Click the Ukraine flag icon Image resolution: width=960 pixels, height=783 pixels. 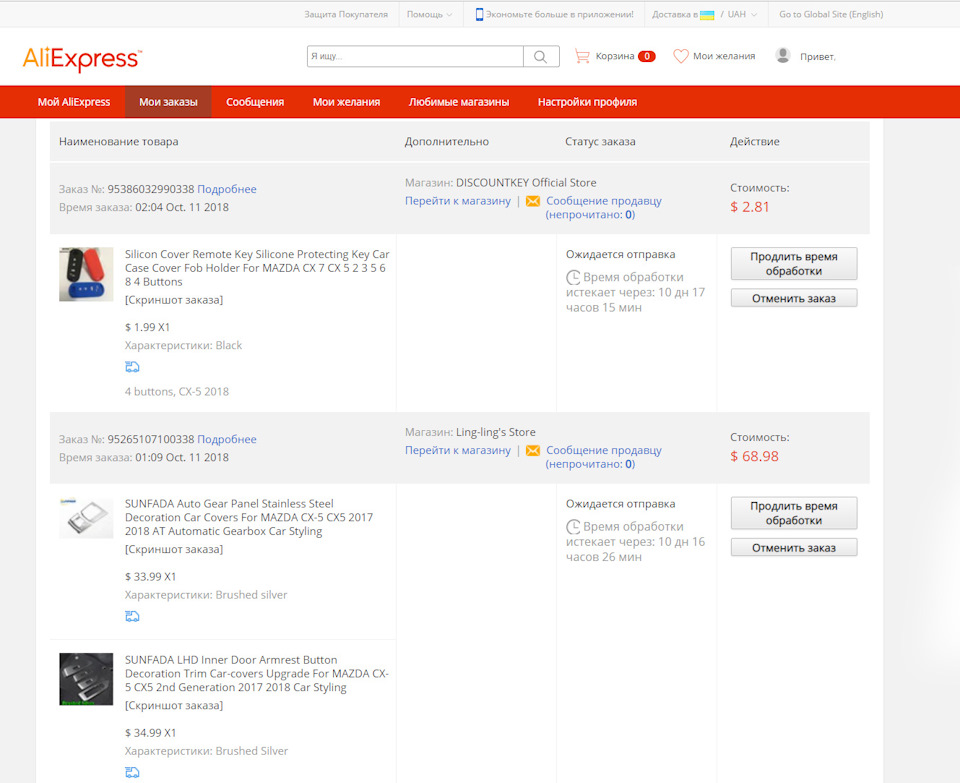click(x=707, y=15)
